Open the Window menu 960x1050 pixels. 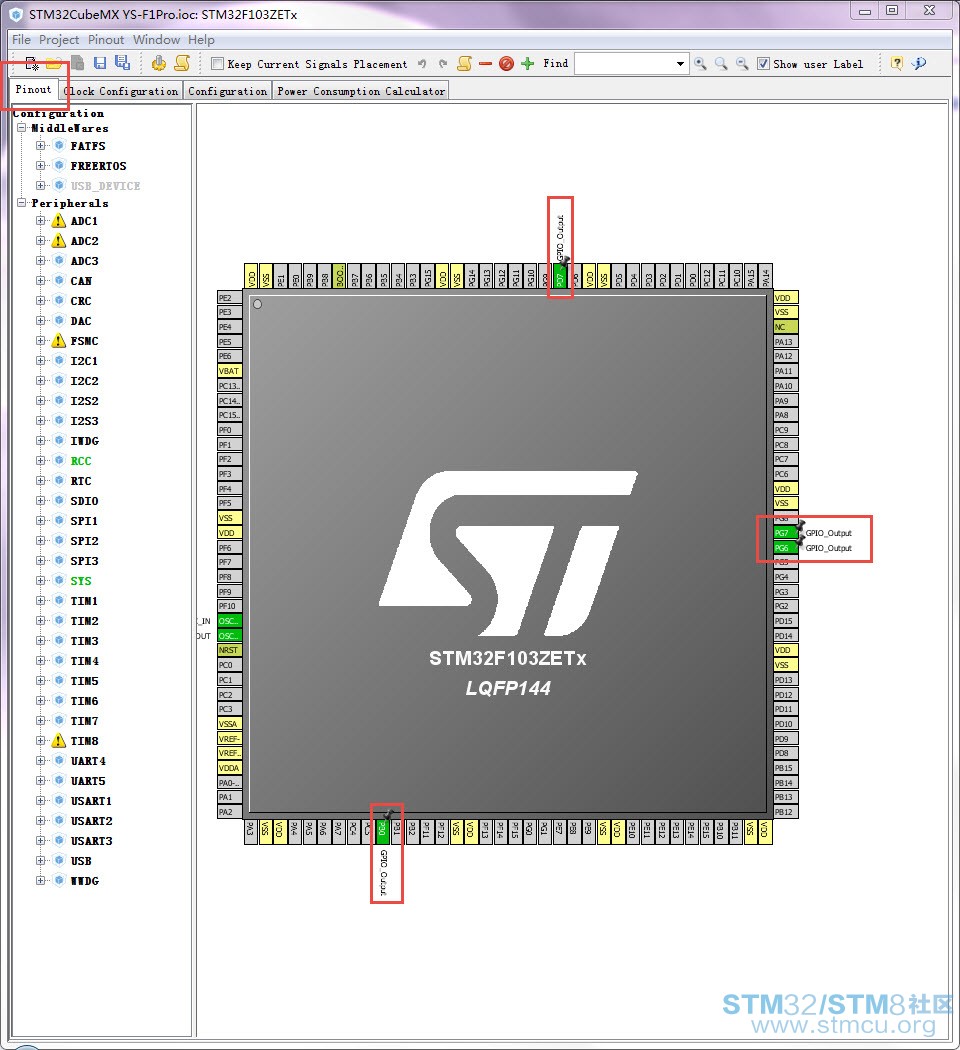[x=157, y=40]
